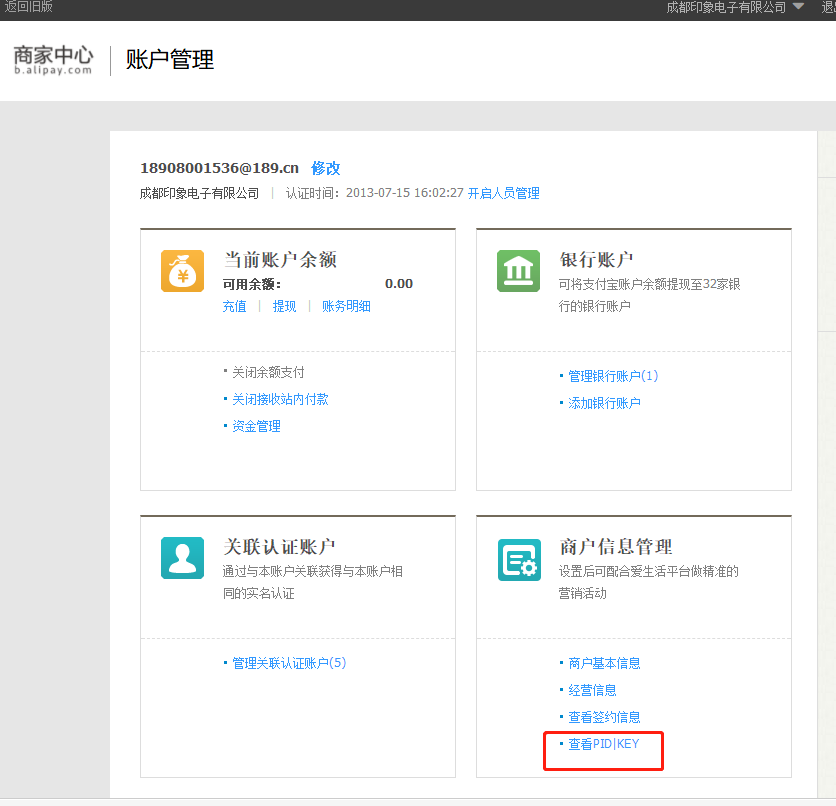The image size is (836, 806).
Task: Return to old version via 返回旧版
Action: (x=28, y=7)
